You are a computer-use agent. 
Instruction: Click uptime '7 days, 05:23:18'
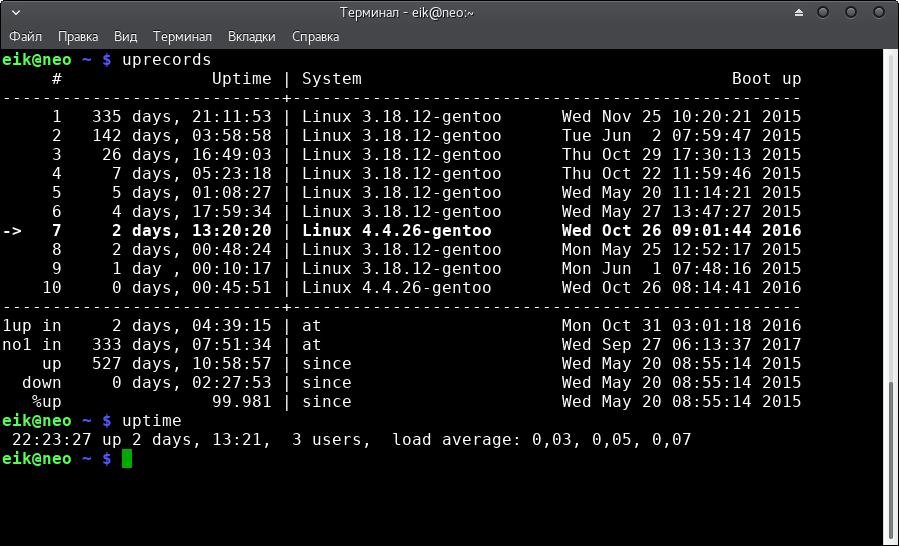tap(191, 174)
